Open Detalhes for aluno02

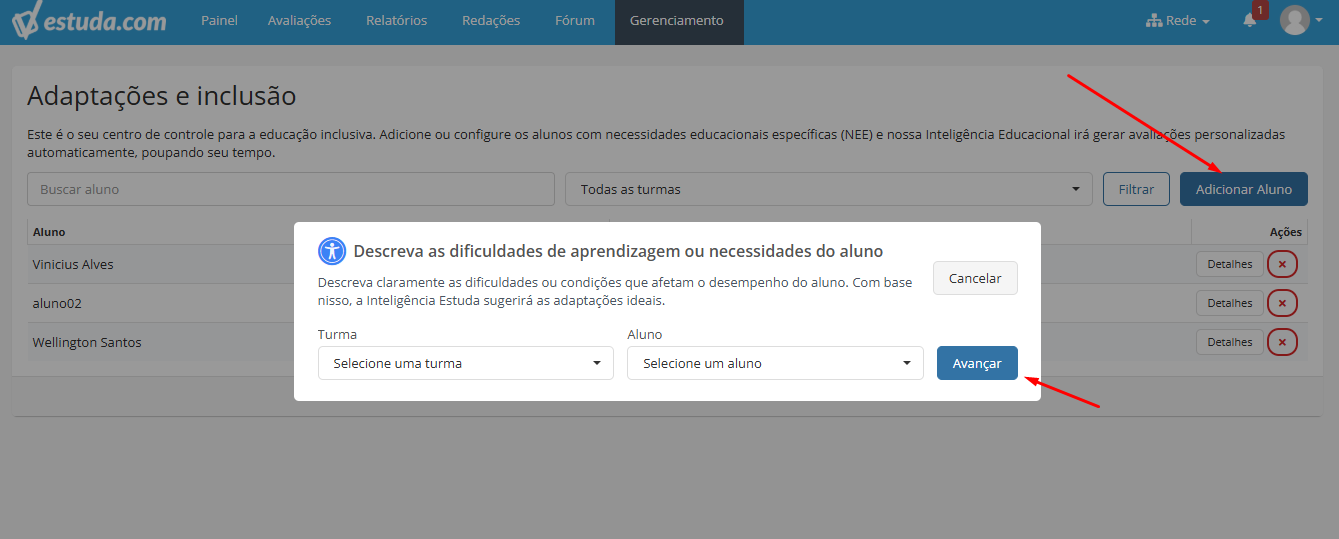pyautogui.click(x=1230, y=303)
